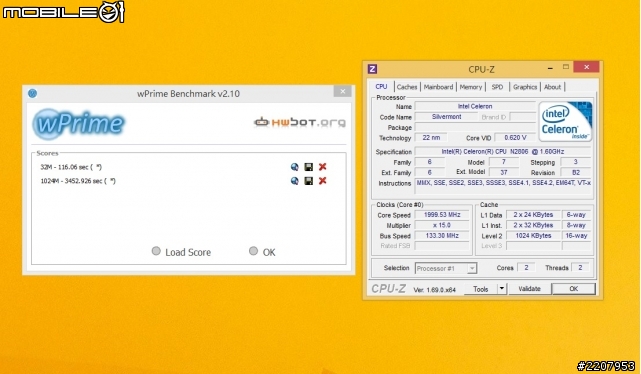This screenshot has width=641, height=374.
Task: Click the Bus Speed 133.30 MHz value
Action: click(x=442, y=236)
